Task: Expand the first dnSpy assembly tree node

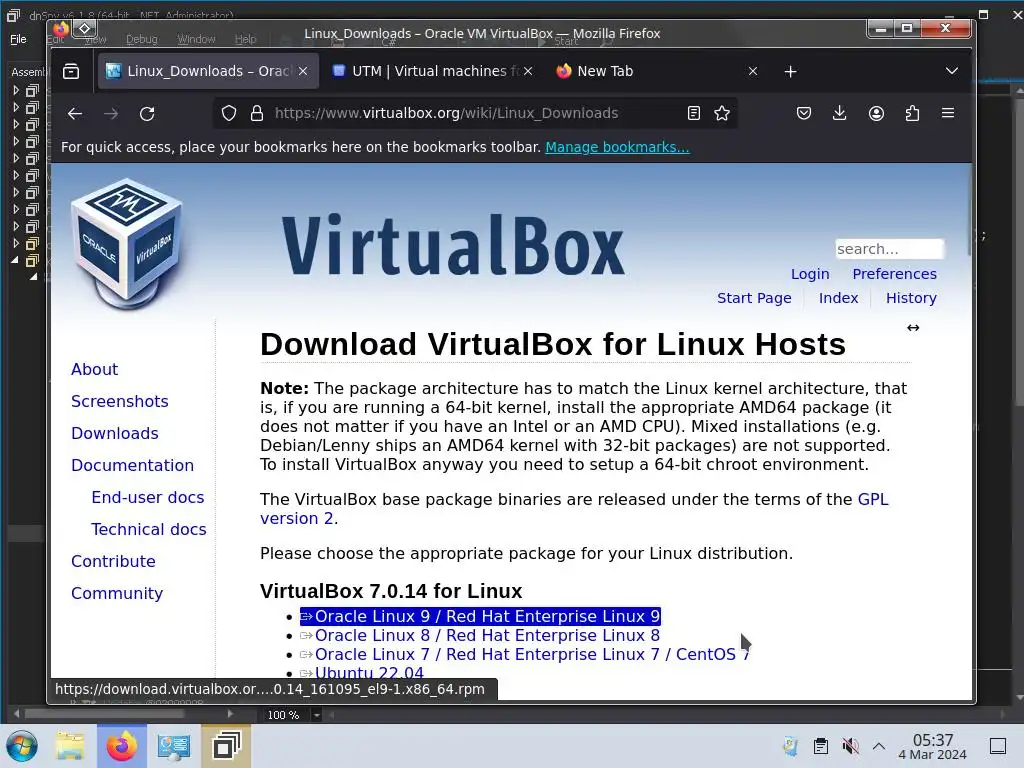Action: pos(16,90)
